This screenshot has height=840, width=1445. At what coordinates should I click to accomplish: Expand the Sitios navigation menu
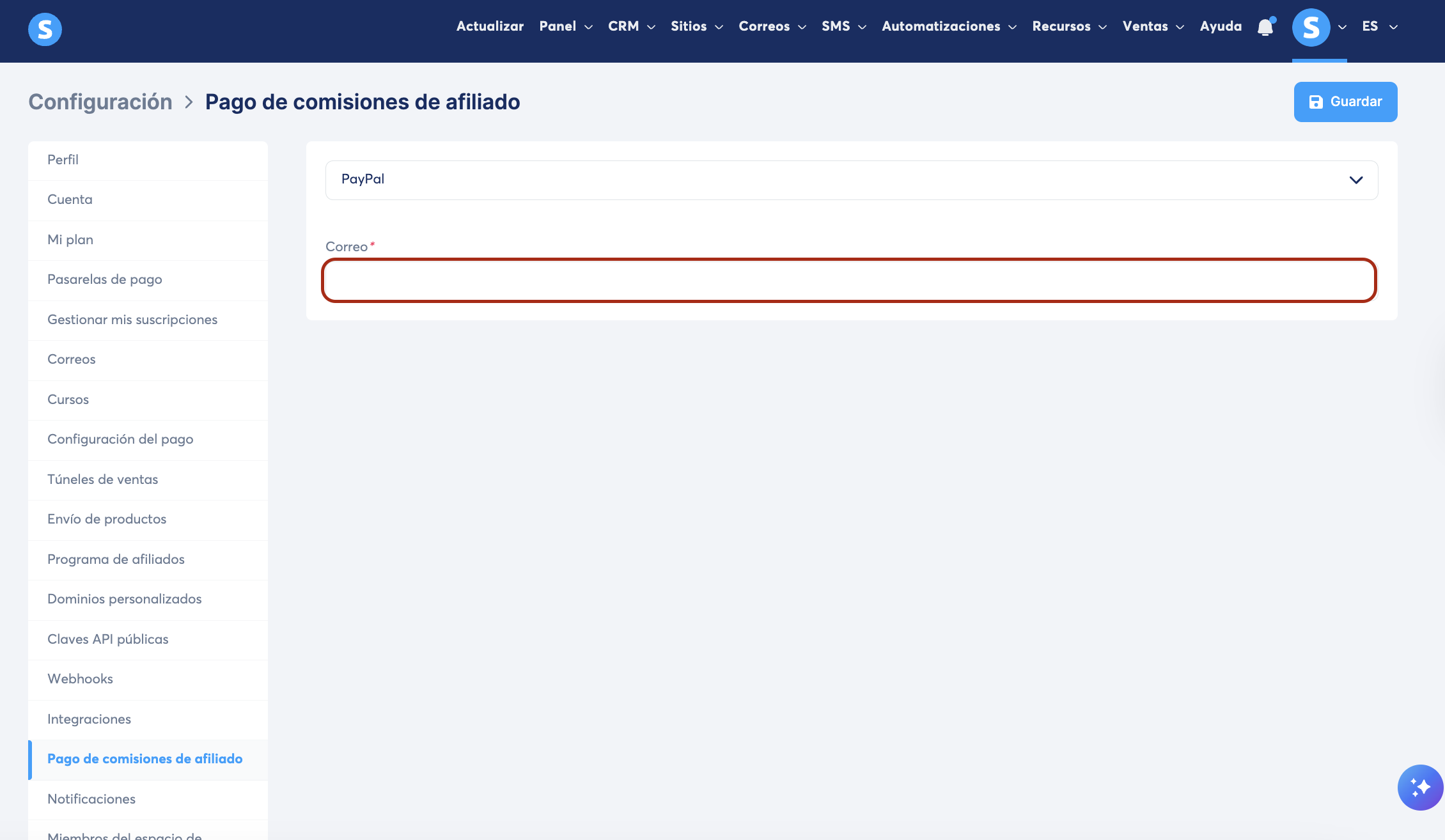[x=696, y=26]
